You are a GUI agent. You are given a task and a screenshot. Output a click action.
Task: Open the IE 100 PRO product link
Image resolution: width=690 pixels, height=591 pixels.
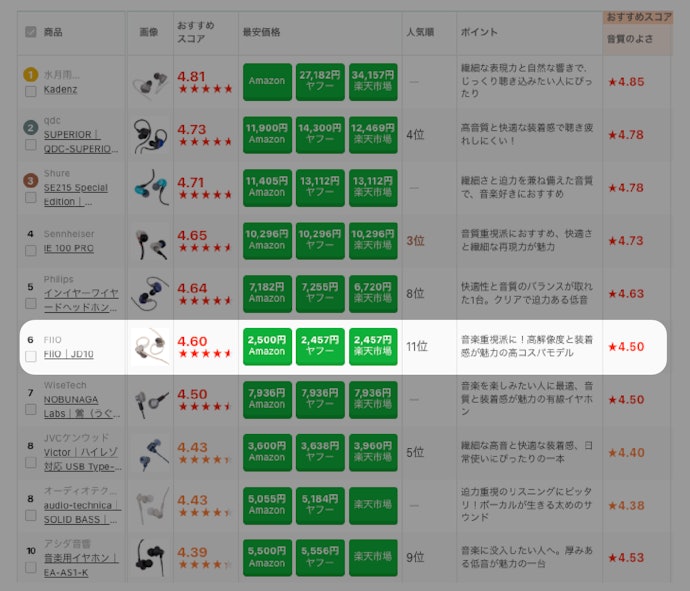[x=69, y=248]
